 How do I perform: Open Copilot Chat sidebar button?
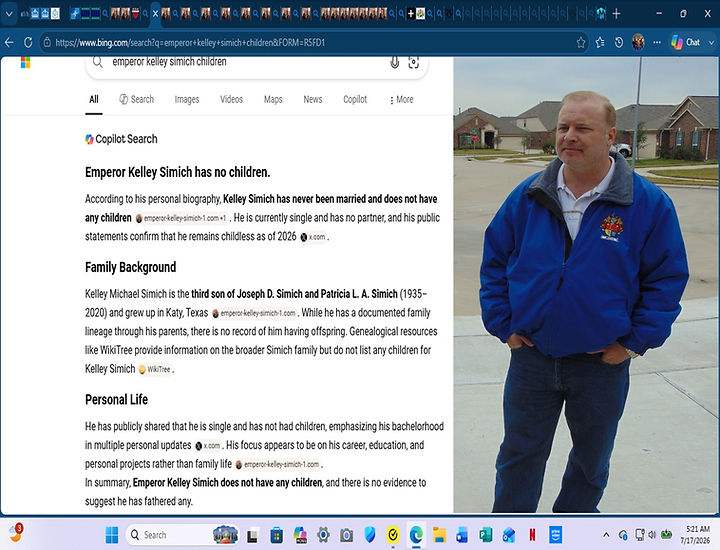686,42
